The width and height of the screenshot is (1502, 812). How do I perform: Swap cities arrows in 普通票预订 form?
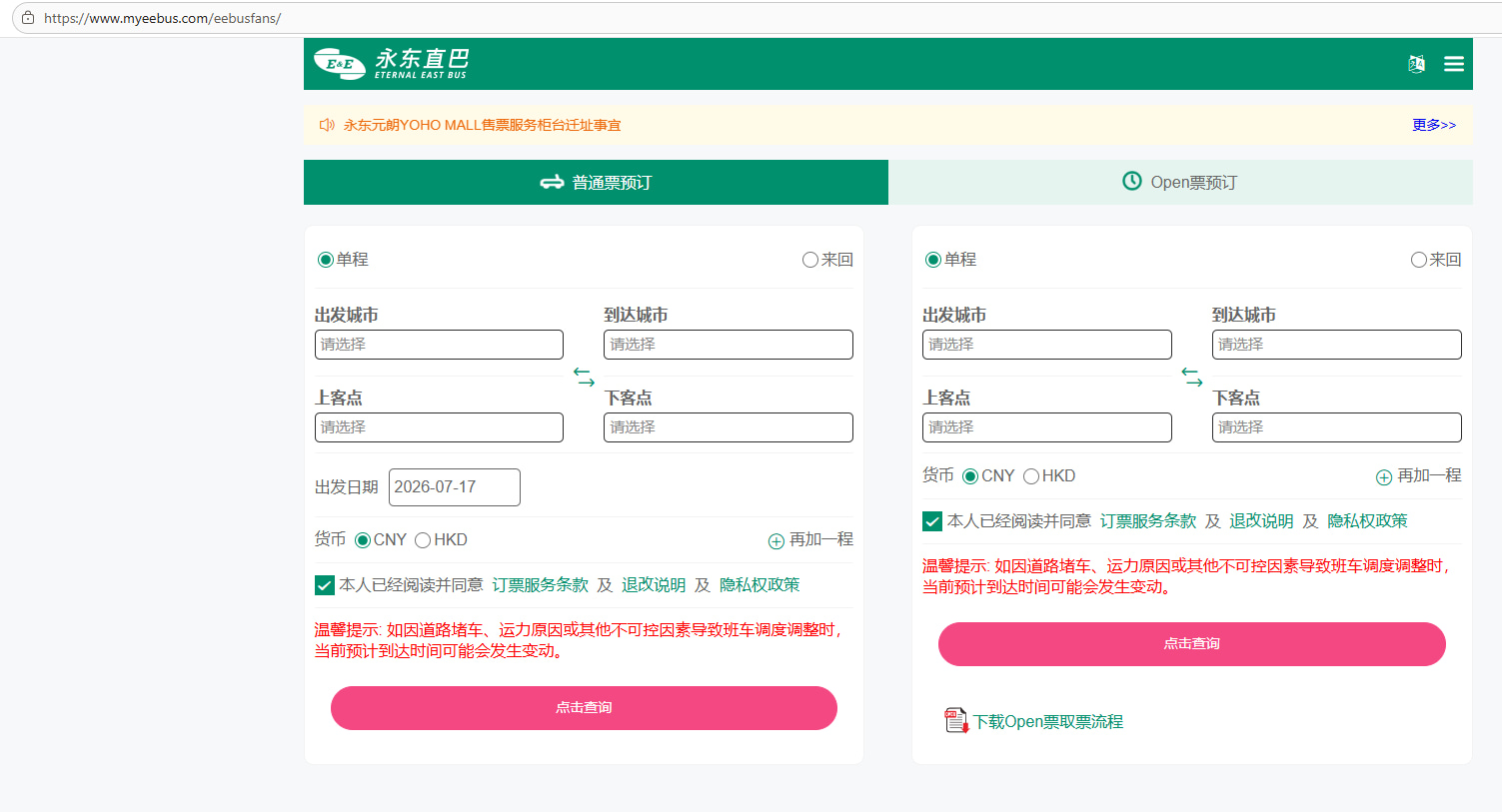(x=584, y=377)
